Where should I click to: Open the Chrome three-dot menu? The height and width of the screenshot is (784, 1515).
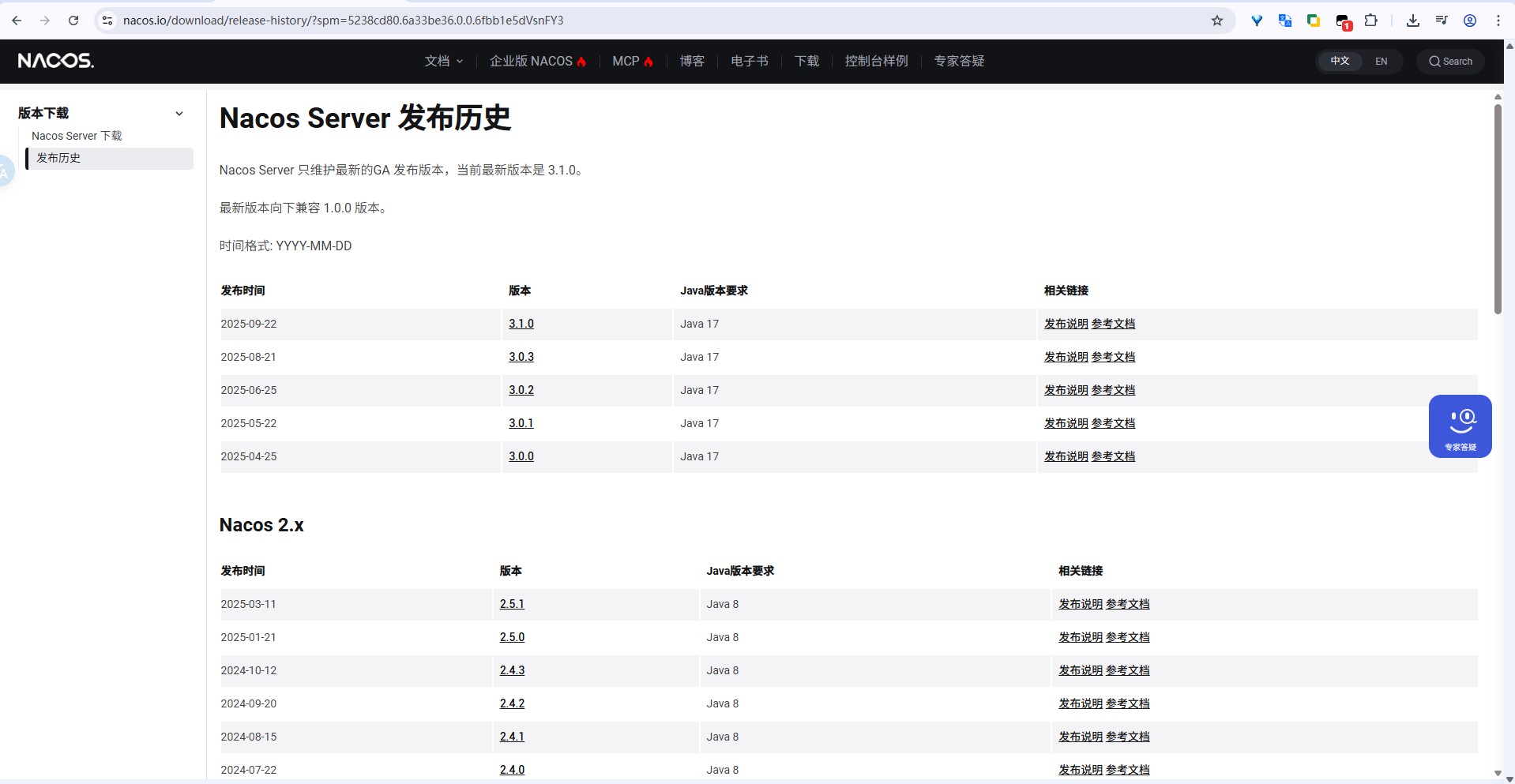click(x=1498, y=21)
